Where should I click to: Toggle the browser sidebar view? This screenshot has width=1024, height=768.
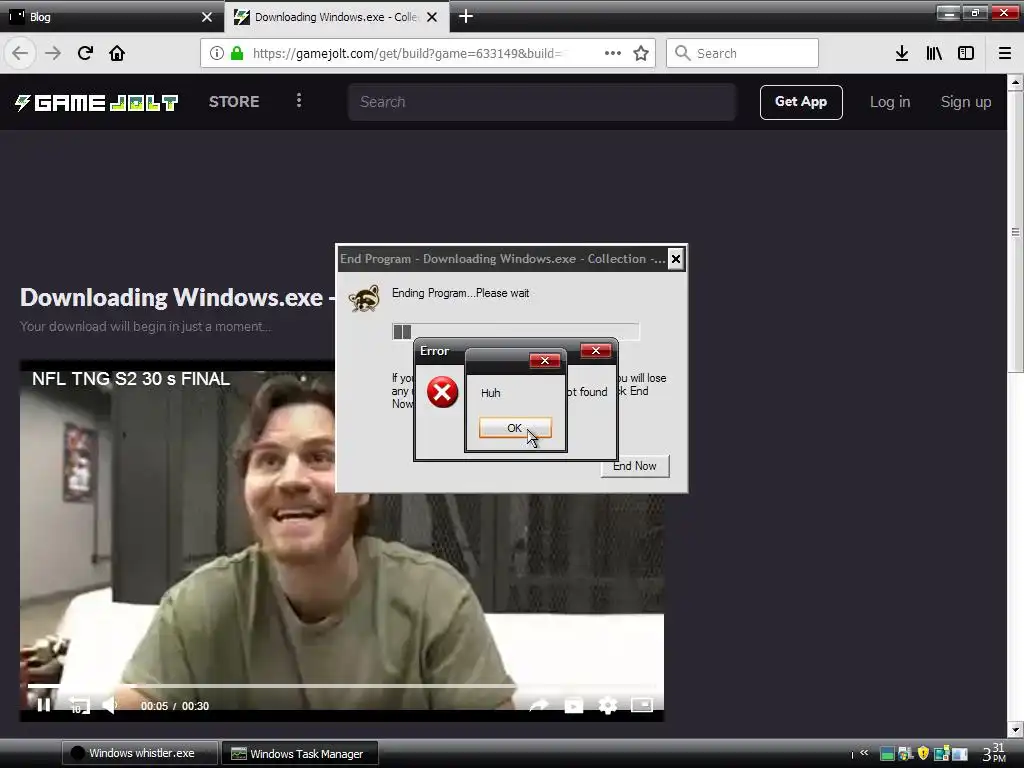click(x=966, y=53)
